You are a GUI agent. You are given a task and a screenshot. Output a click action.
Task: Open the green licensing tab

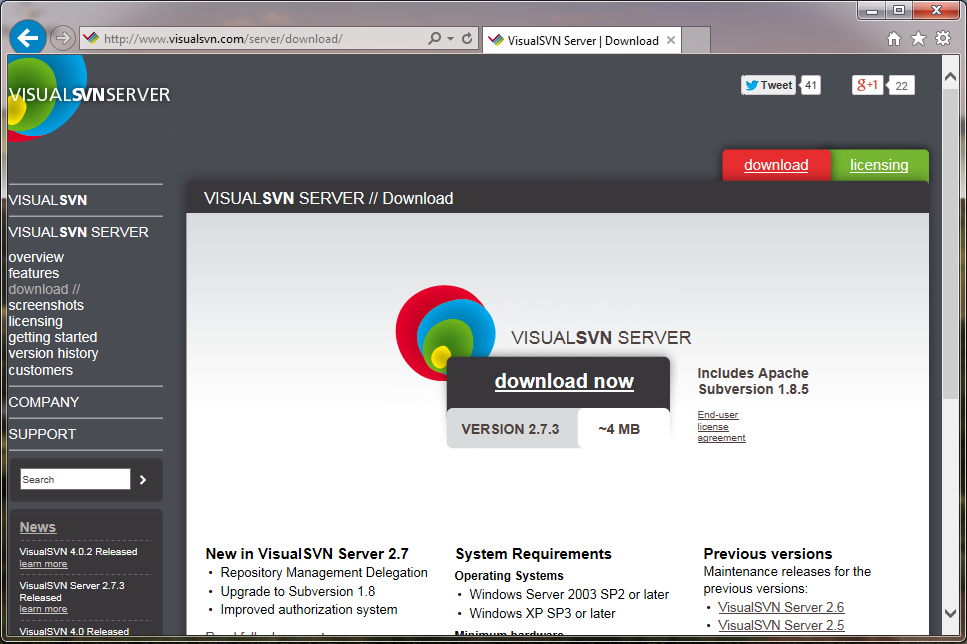[x=879, y=165]
